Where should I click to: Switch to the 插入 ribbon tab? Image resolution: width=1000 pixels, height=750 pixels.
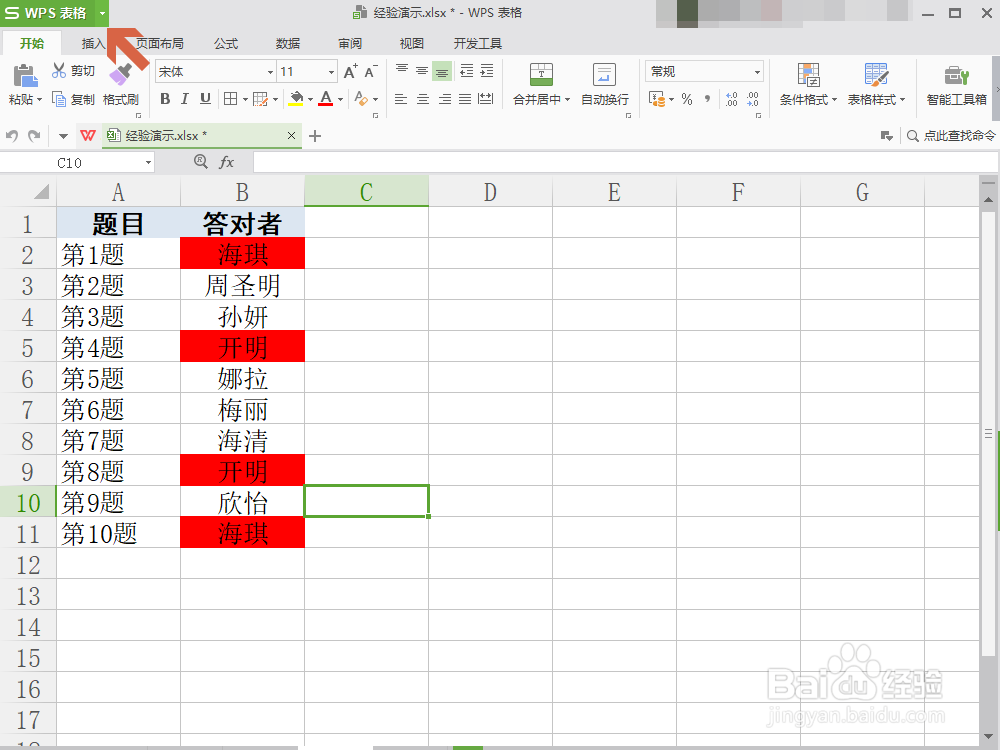click(92, 43)
